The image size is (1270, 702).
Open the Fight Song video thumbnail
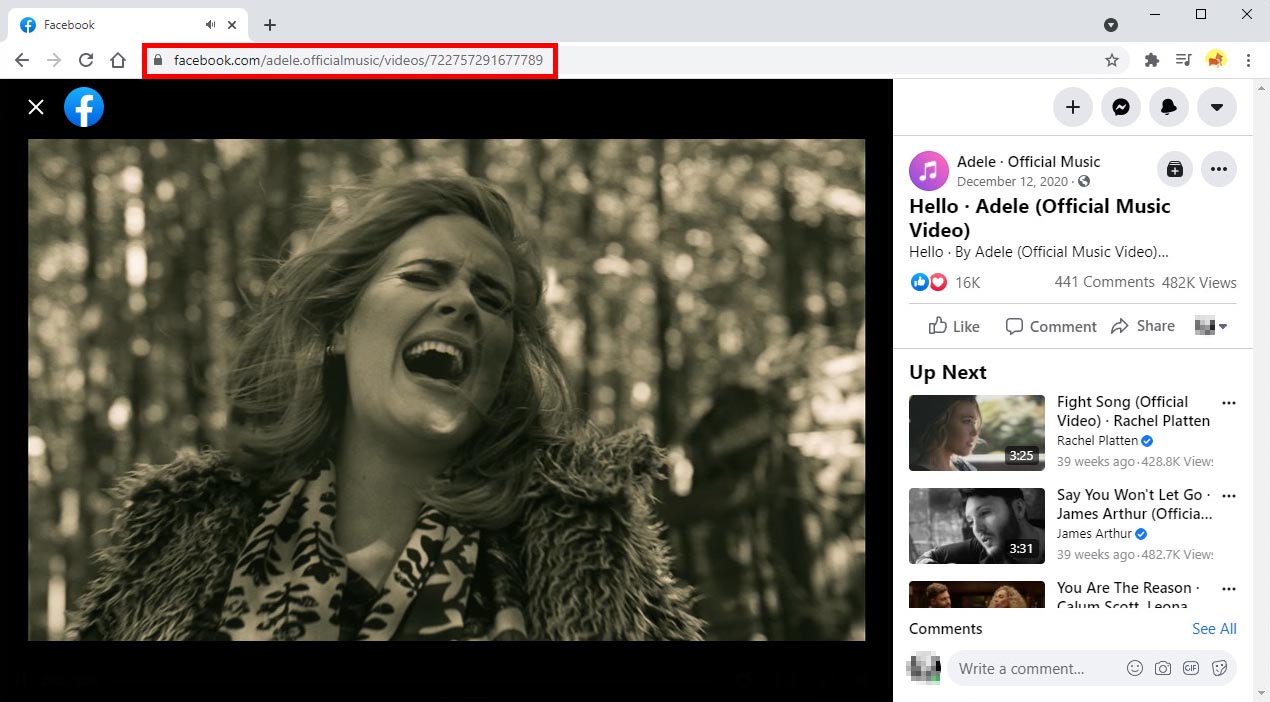[977, 433]
